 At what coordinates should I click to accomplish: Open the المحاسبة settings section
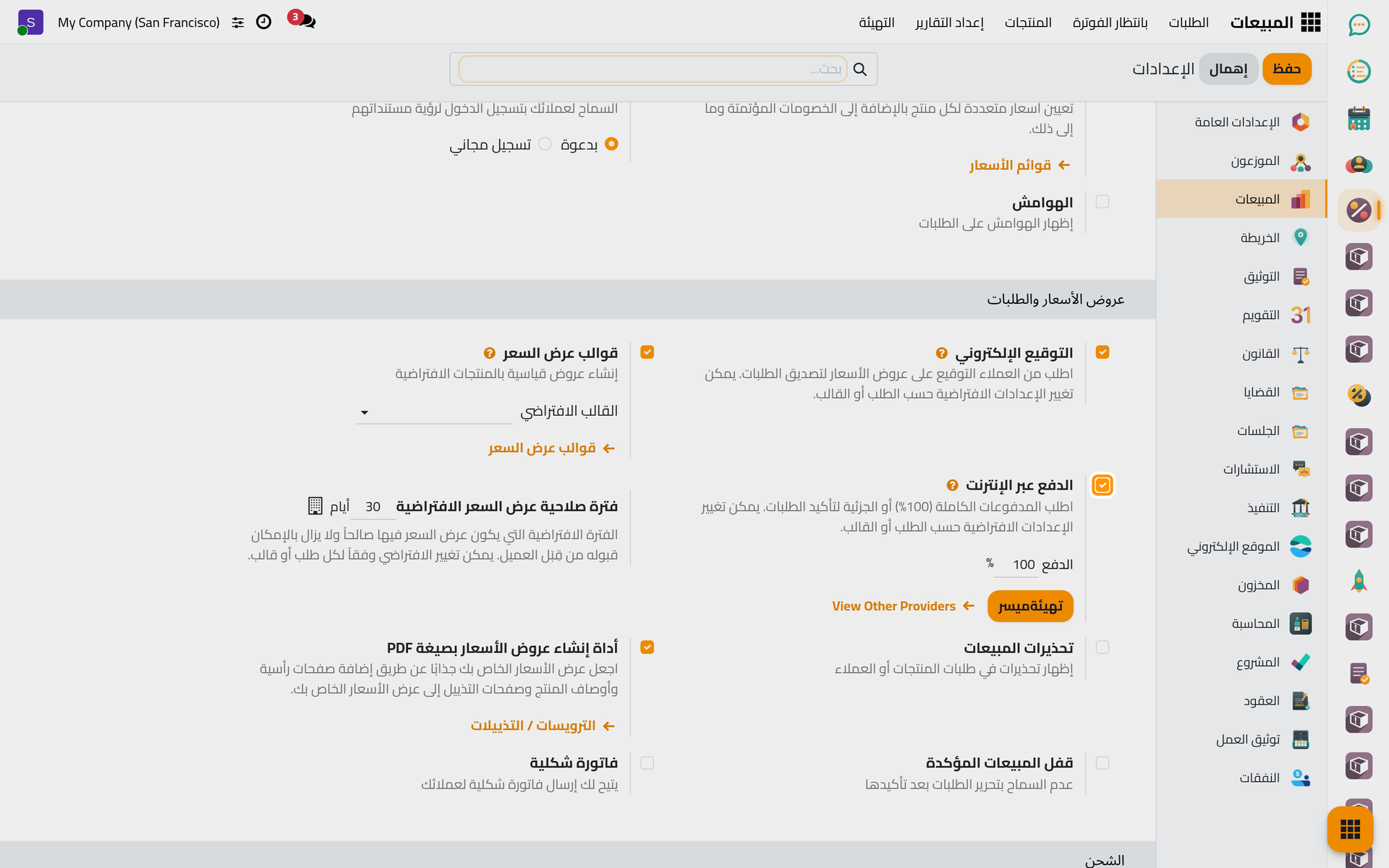click(1241, 624)
